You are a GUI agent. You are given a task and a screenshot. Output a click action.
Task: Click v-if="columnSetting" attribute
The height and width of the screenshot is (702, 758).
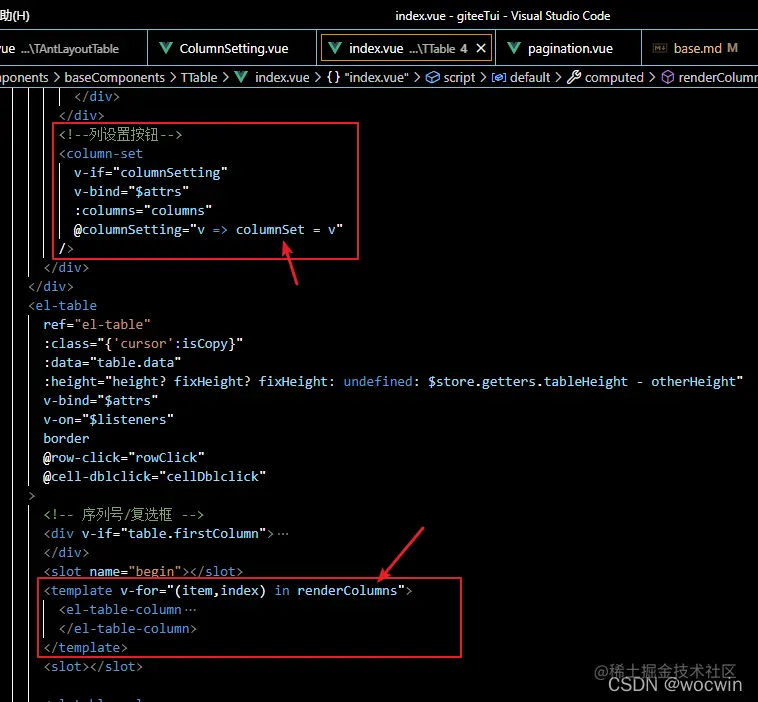point(150,173)
